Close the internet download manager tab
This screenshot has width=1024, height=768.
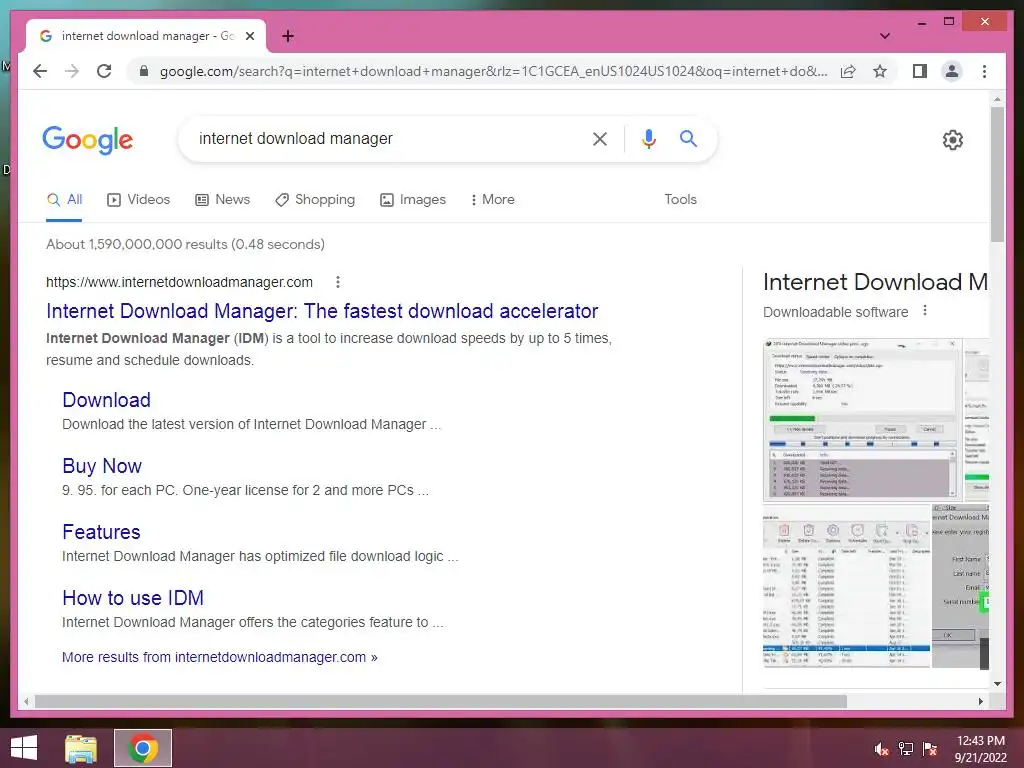click(250, 36)
